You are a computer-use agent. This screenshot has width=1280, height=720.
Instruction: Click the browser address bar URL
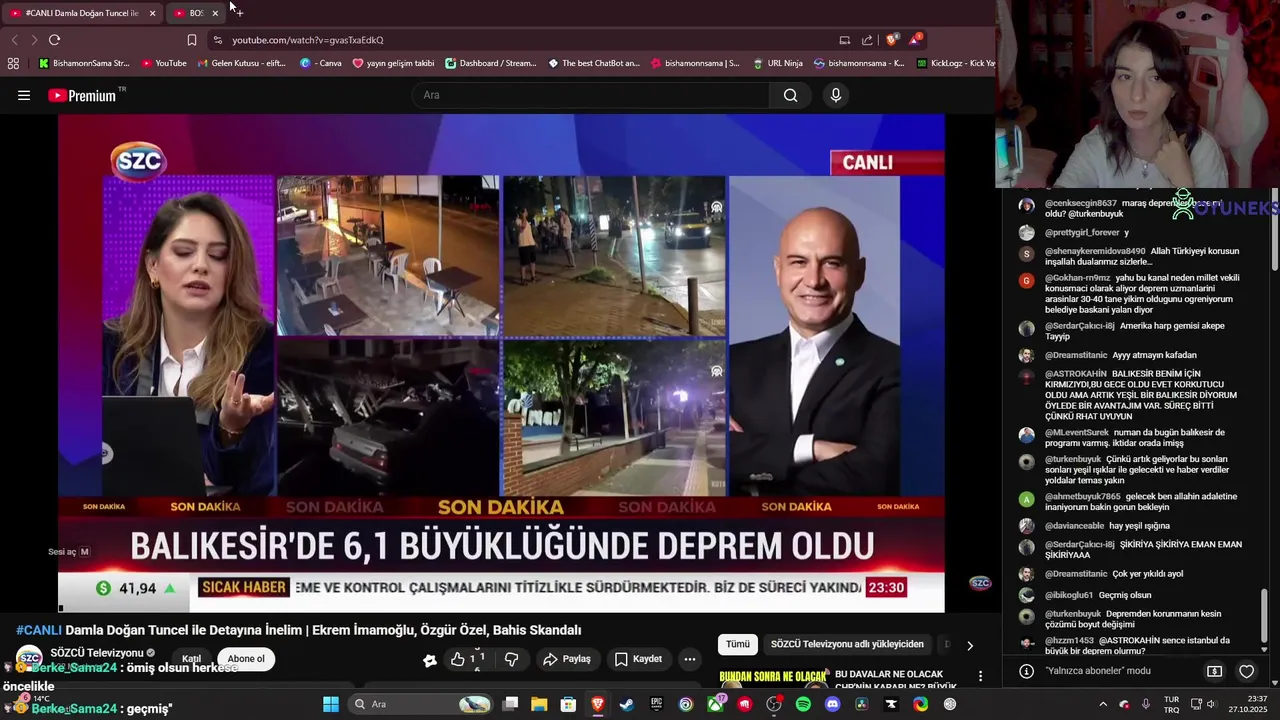pos(308,40)
